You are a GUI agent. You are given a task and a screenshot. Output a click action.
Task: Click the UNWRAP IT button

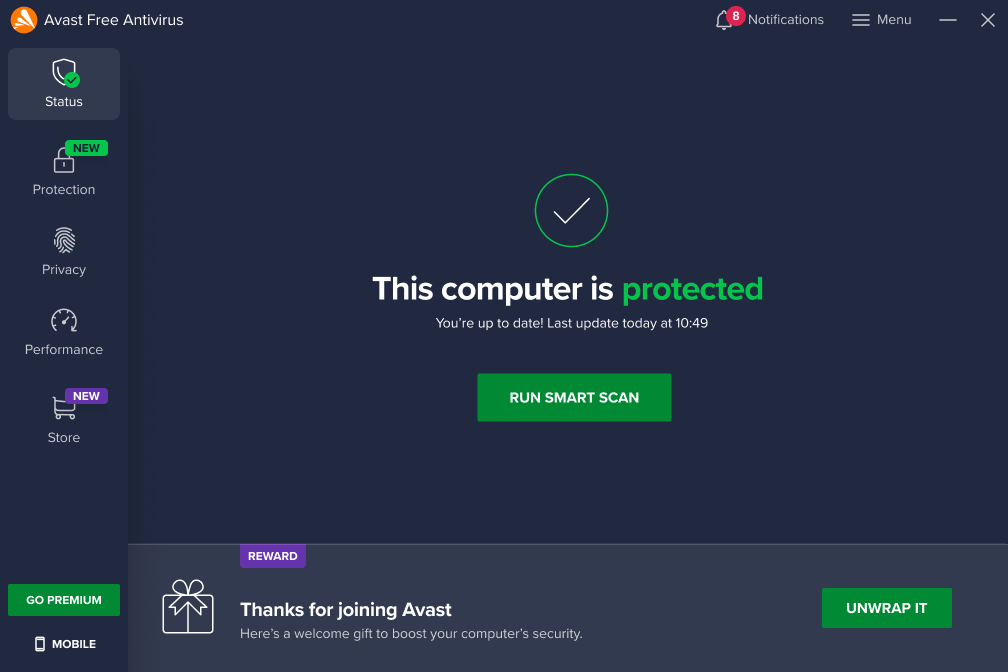pyautogui.click(x=886, y=608)
